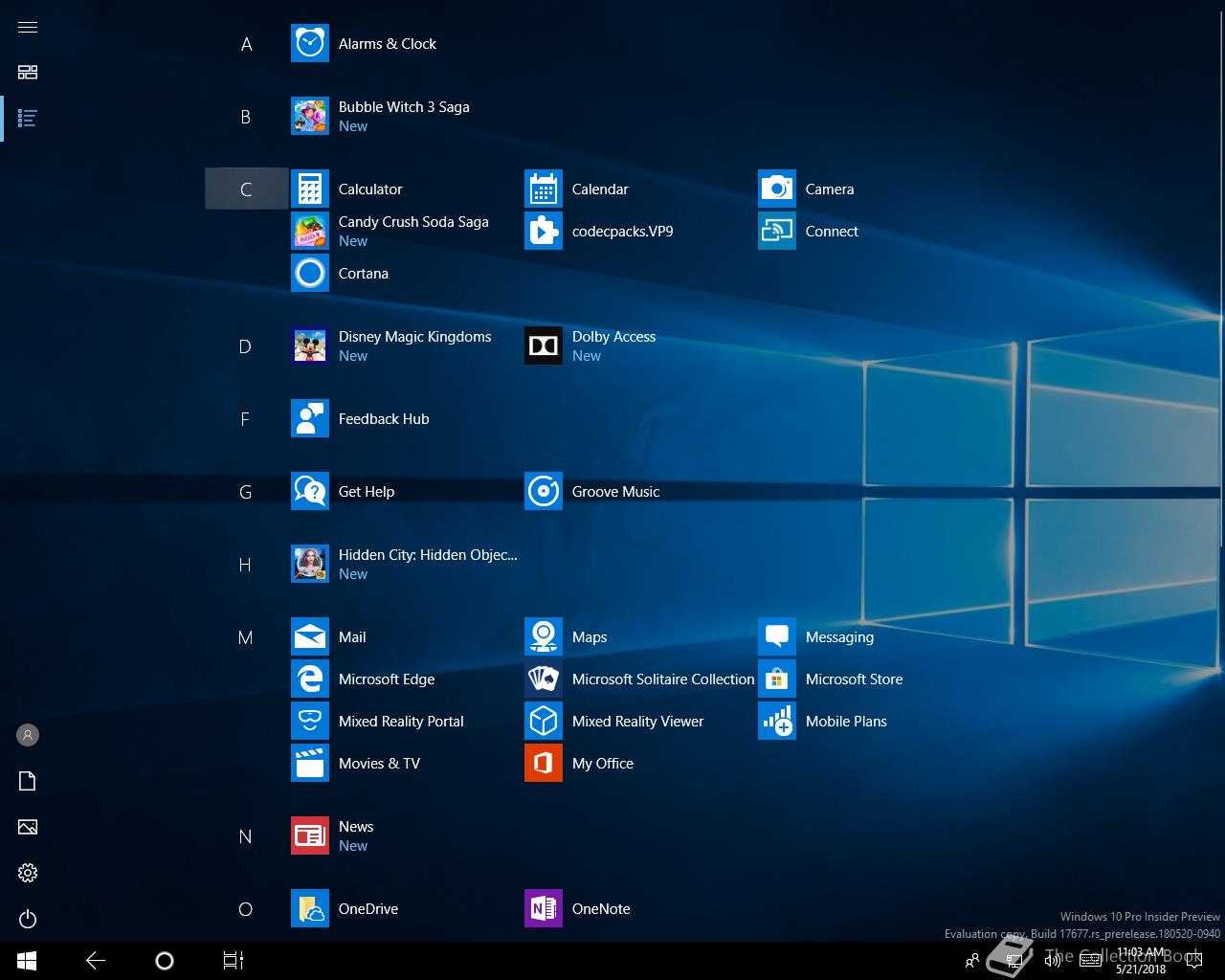Viewport: 1225px width, 980px height.
Task: Tap the taskbar Back arrow
Action: click(96, 961)
